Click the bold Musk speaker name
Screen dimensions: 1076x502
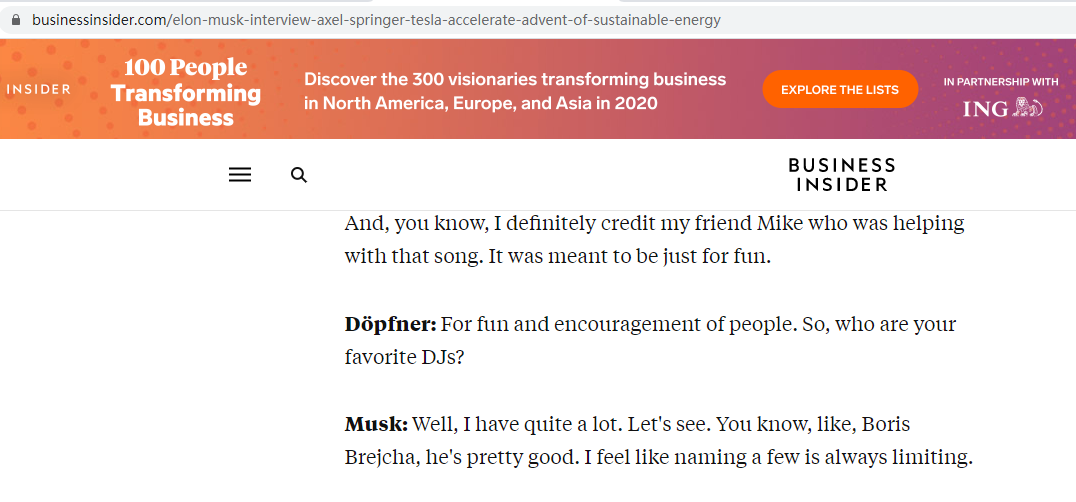point(376,425)
